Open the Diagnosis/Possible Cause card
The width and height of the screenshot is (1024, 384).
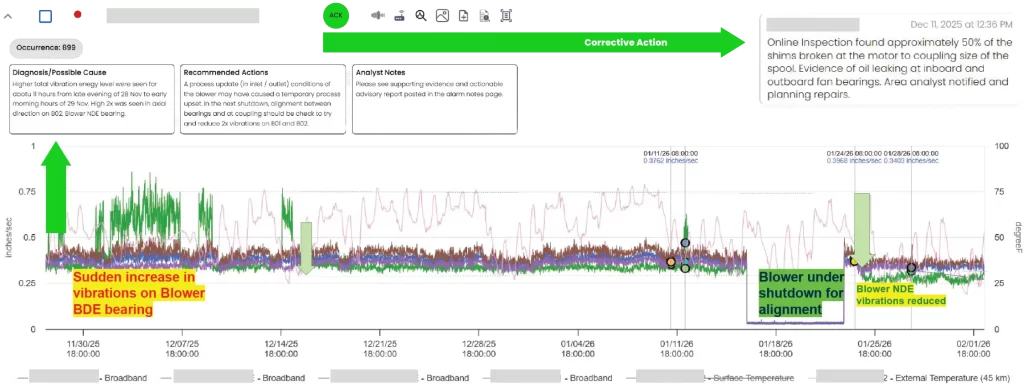click(92, 99)
